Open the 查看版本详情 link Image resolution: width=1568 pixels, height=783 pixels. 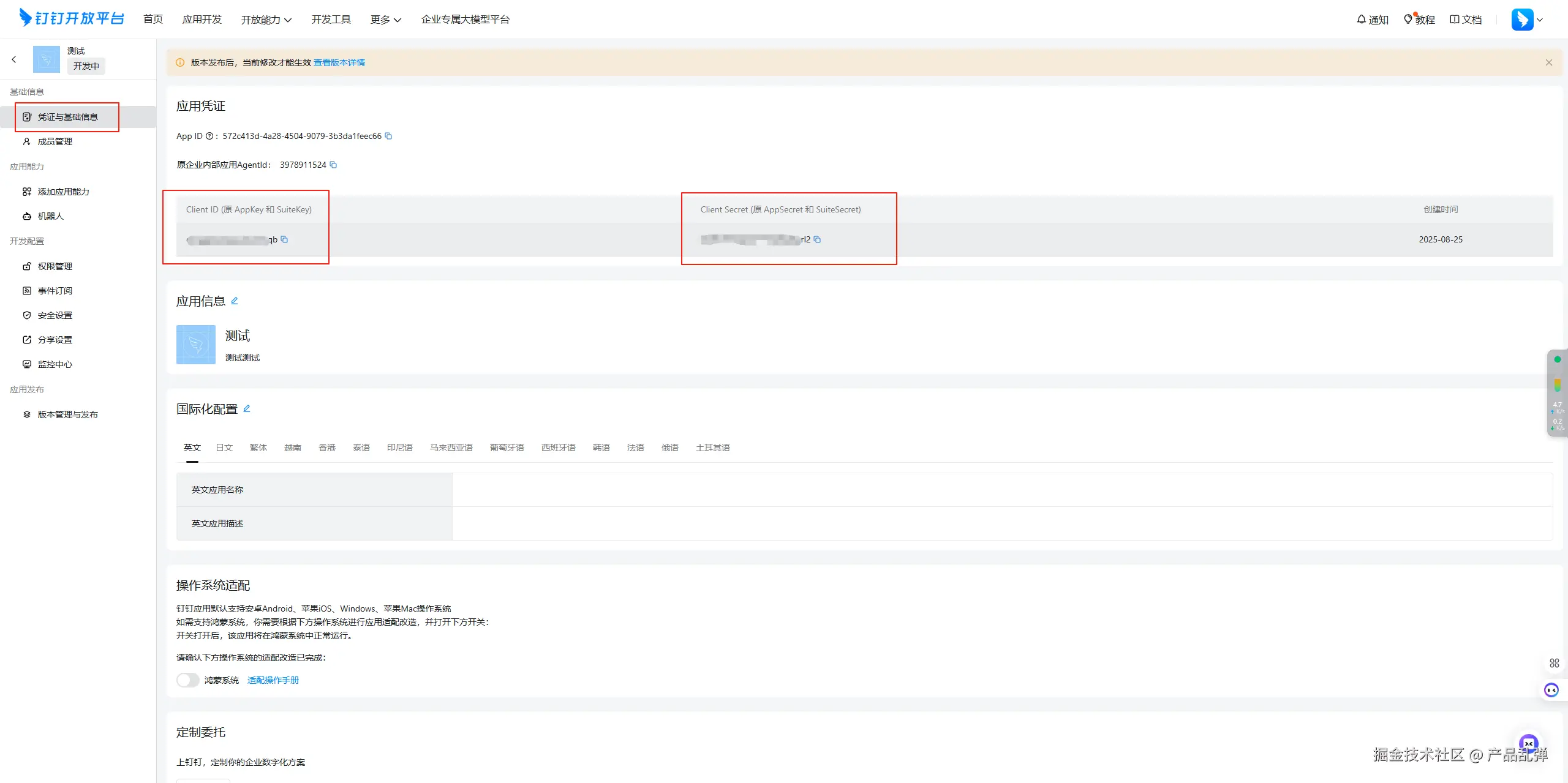tap(339, 62)
